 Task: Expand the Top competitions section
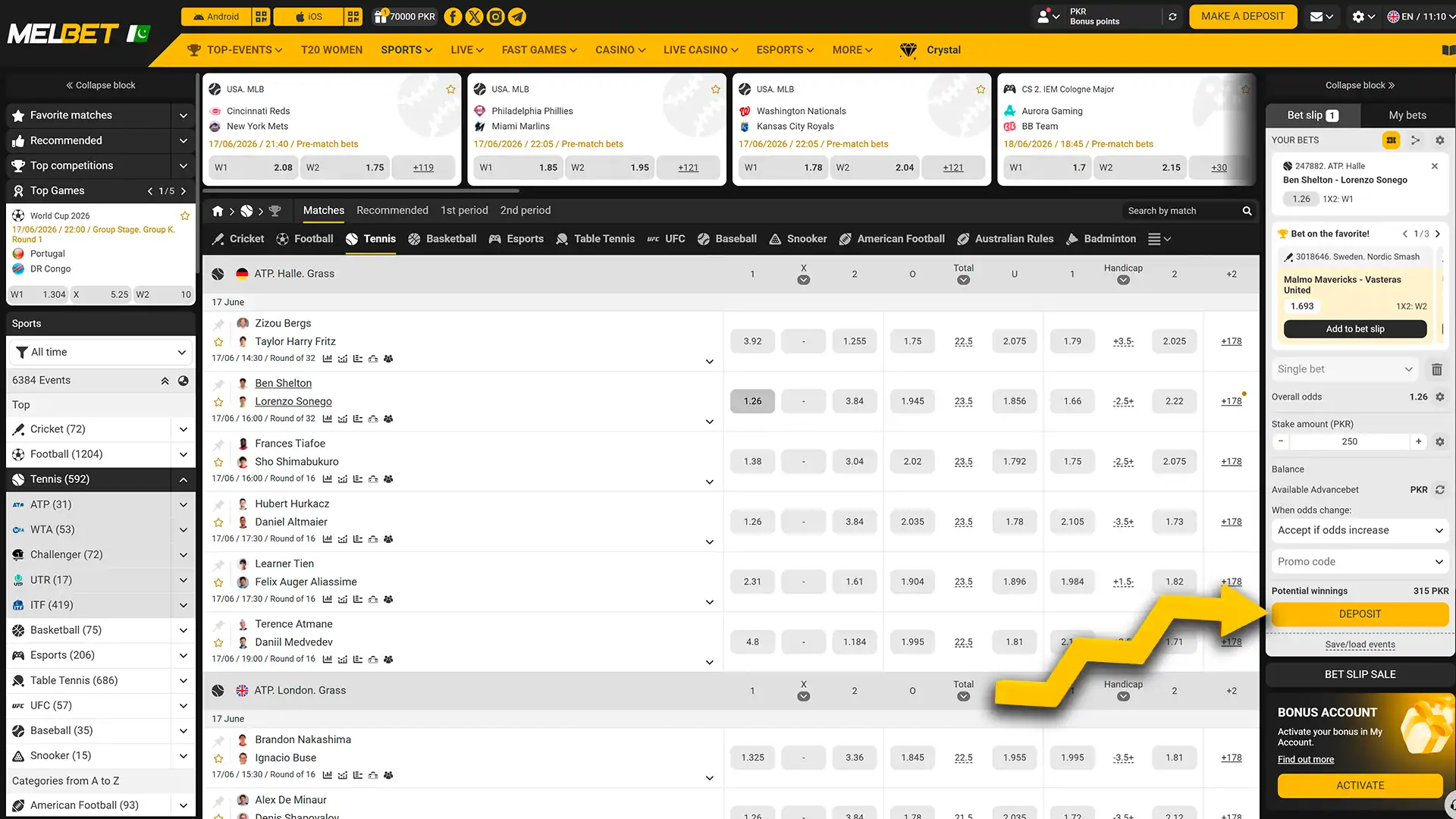(183, 165)
